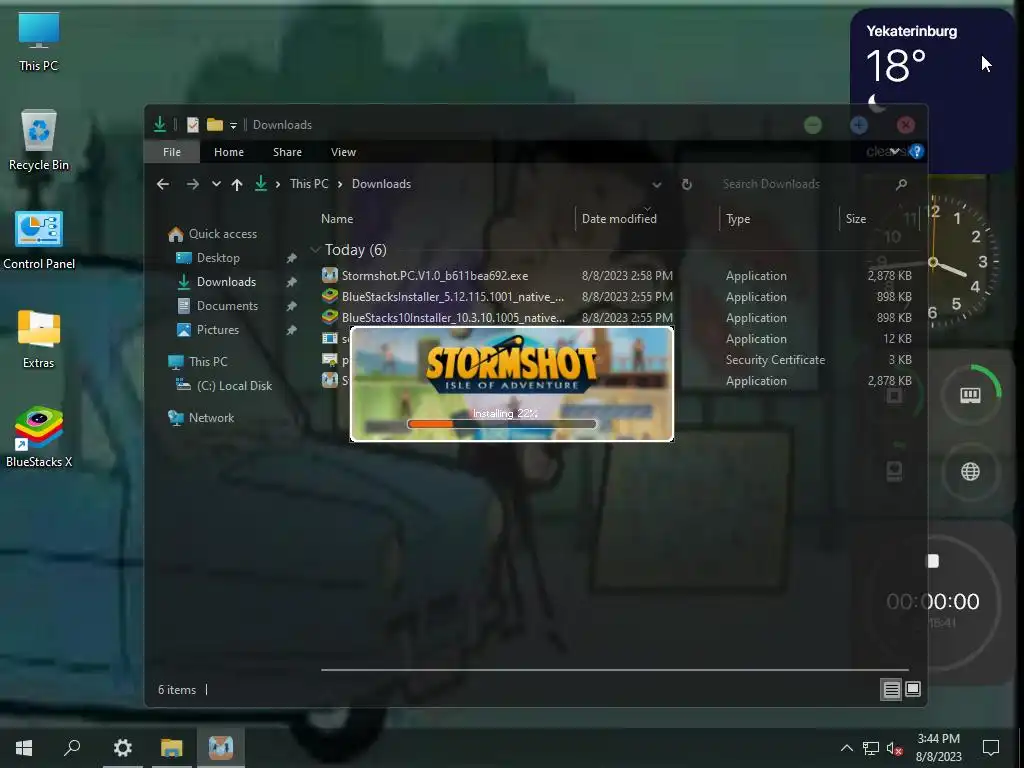Show hidden tray icons chevron
Screen dimensions: 1024x768
click(846, 748)
